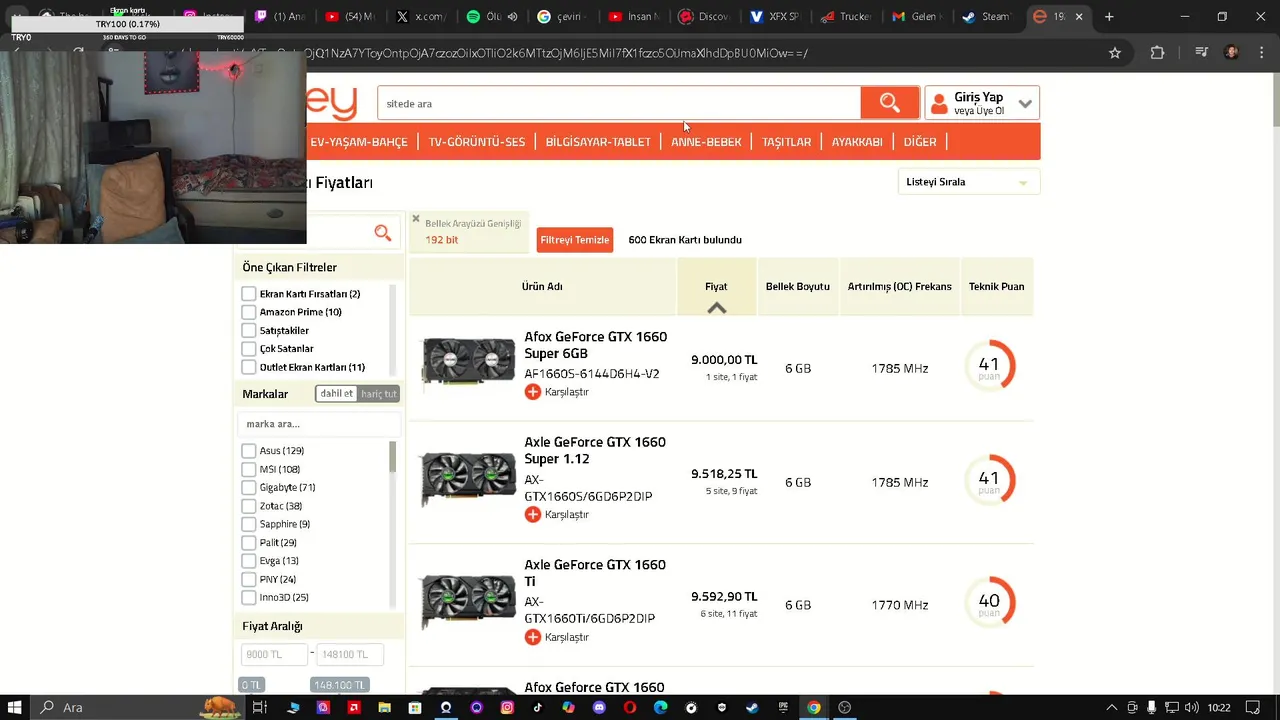Open Discord from the taskbar
1280x720 pixels.
click(599, 707)
